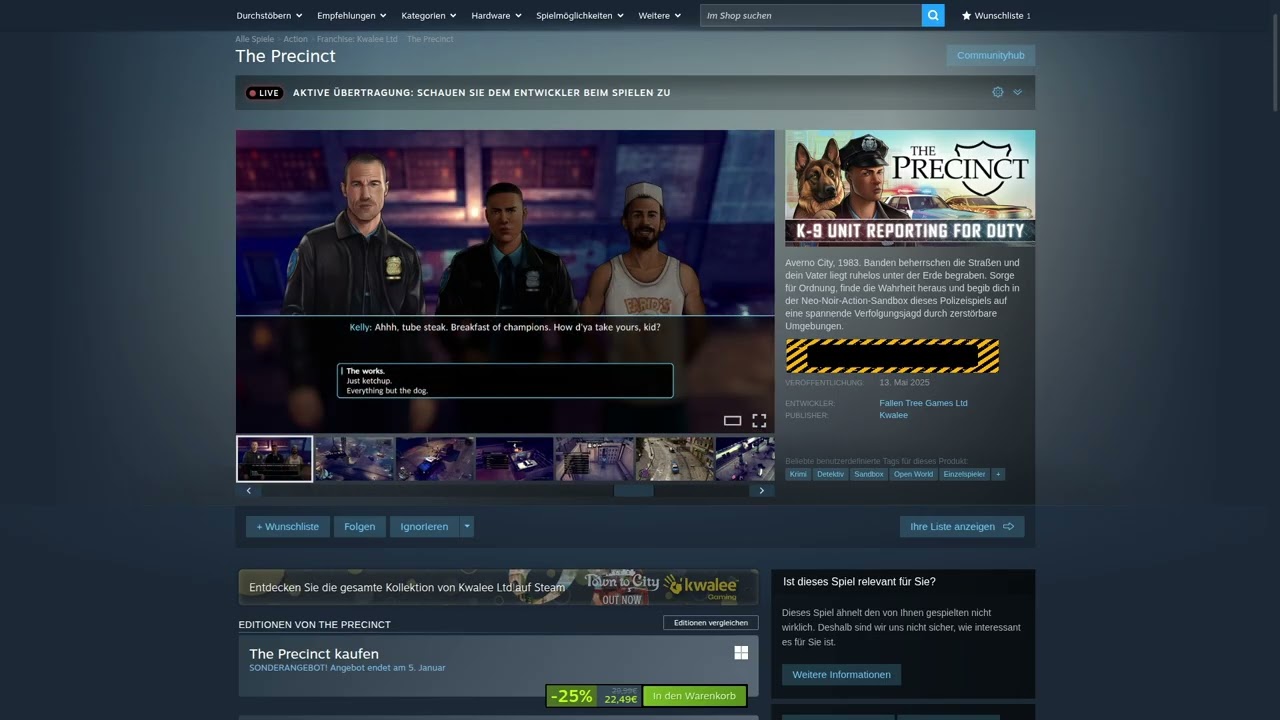Add more tags with the plus button
1280x720 pixels.
pyautogui.click(x=998, y=474)
